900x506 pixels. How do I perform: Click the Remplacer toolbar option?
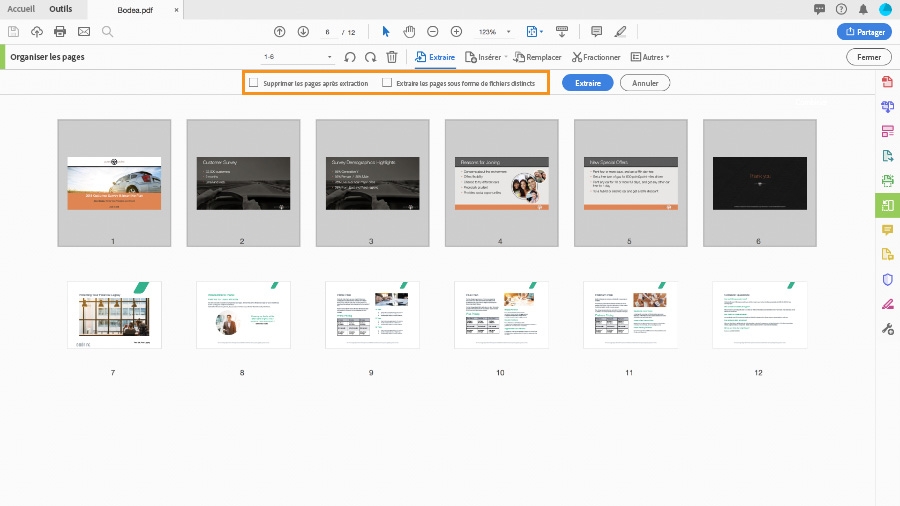click(537, 57)
